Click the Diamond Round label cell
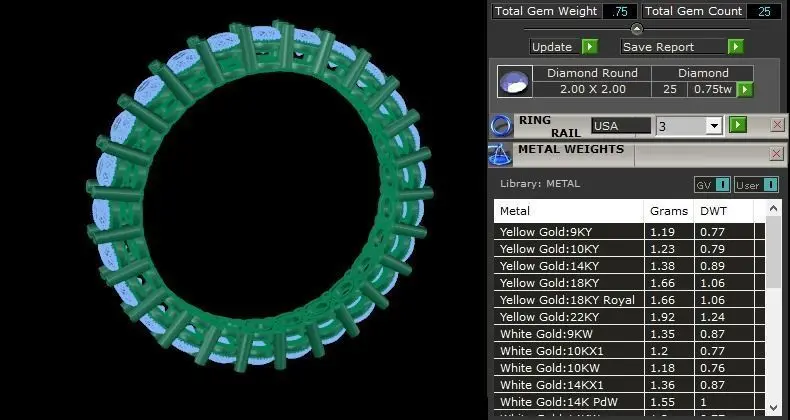 pyautogui.click(x=592, y=73)
